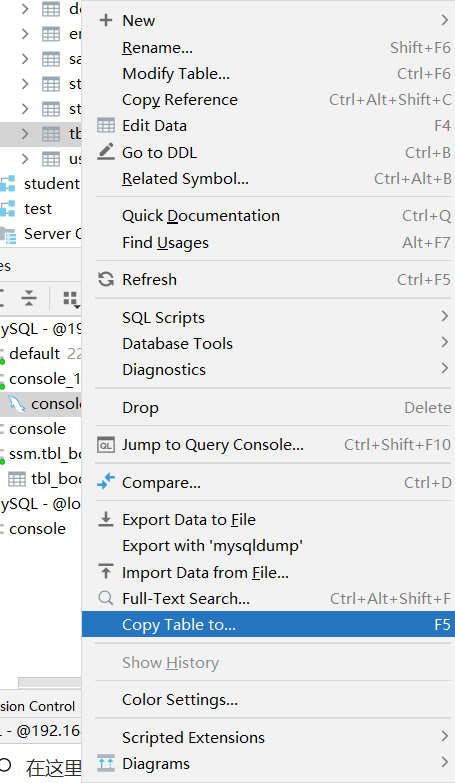Image resolution: width=455 pixels, height=783 pixels.
Task: Click the Refresh arrows icon
Action: 106,279
